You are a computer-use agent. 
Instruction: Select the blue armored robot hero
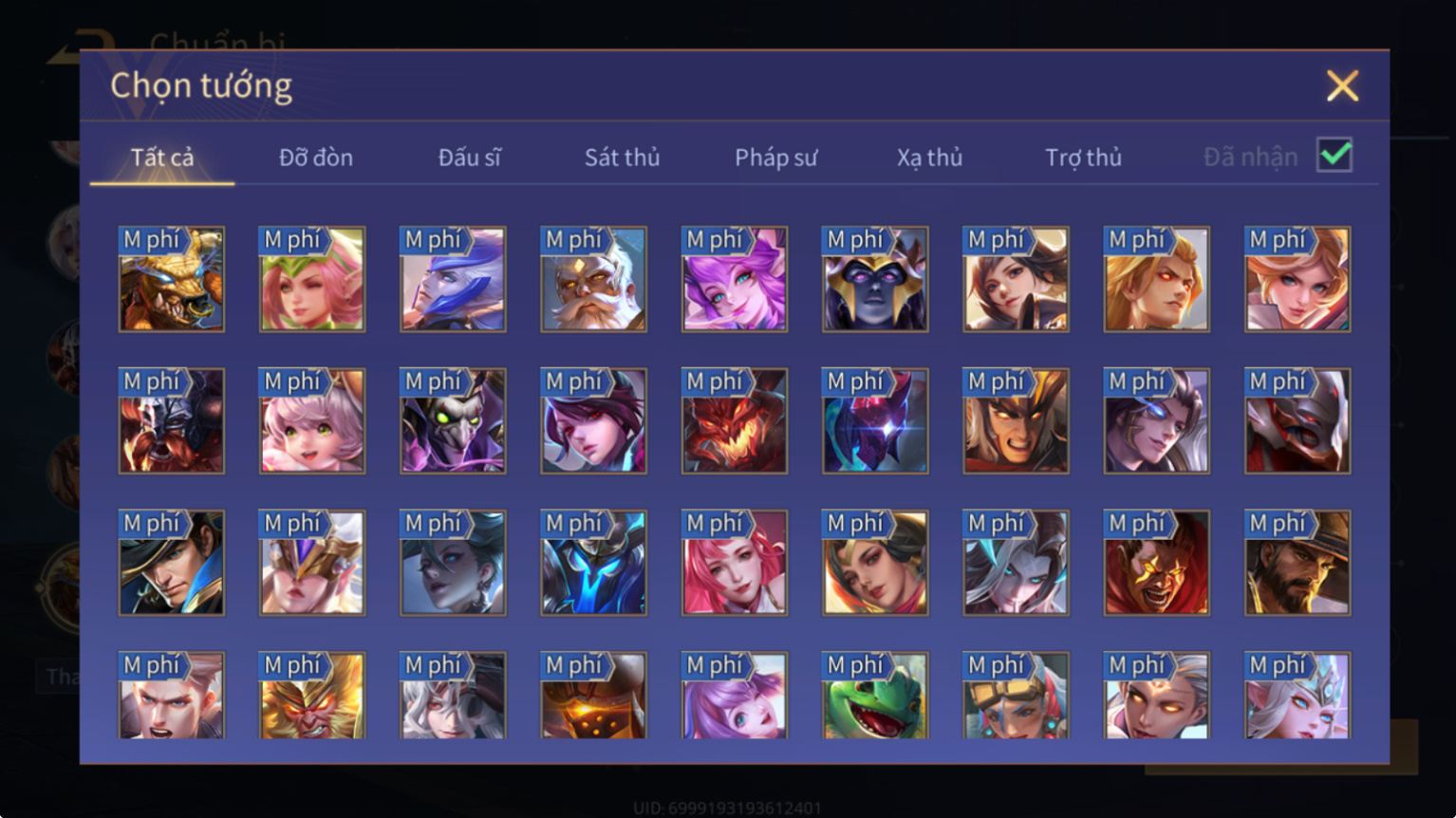(x=594, y=563)
